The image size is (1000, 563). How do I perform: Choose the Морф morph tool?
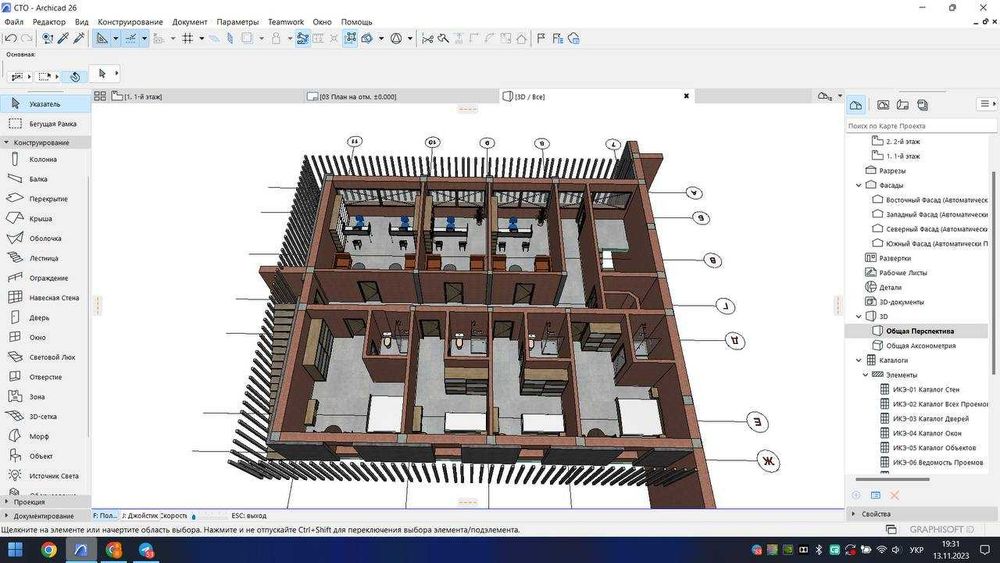(x=45, y=436)
